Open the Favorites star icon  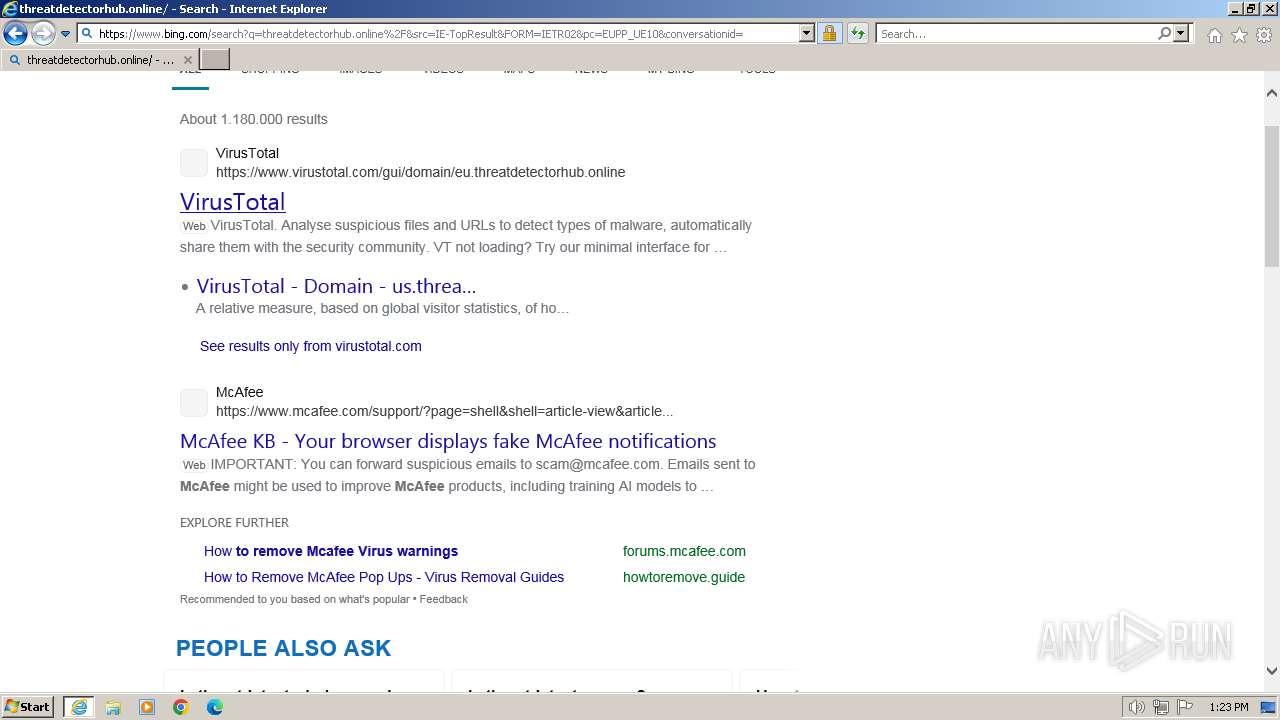point(1239,35)
